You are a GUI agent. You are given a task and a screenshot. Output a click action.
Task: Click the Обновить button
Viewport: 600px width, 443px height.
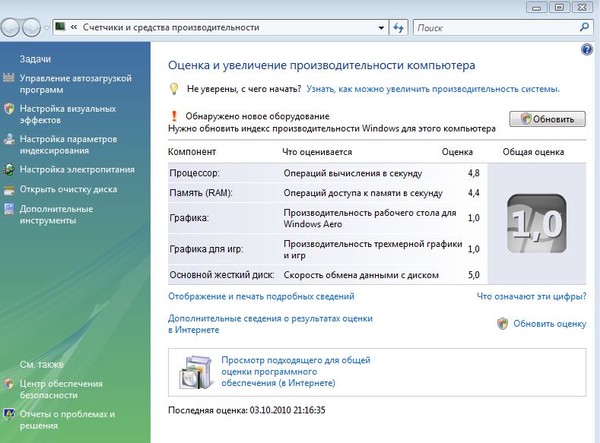point(547,119)
